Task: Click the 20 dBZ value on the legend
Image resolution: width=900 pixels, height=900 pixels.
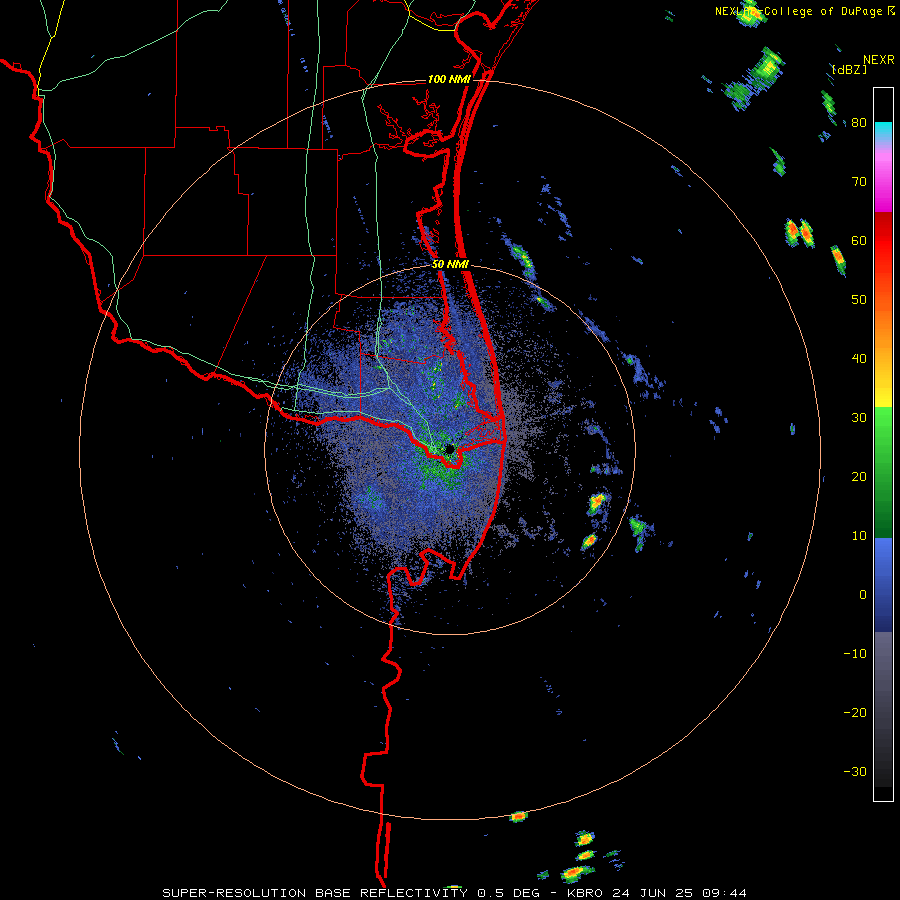Action: (859, 477)
